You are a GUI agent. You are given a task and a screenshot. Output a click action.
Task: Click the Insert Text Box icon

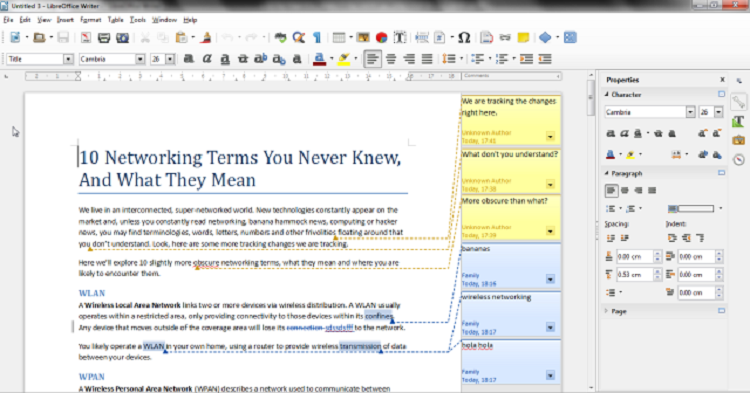point(400,37)
